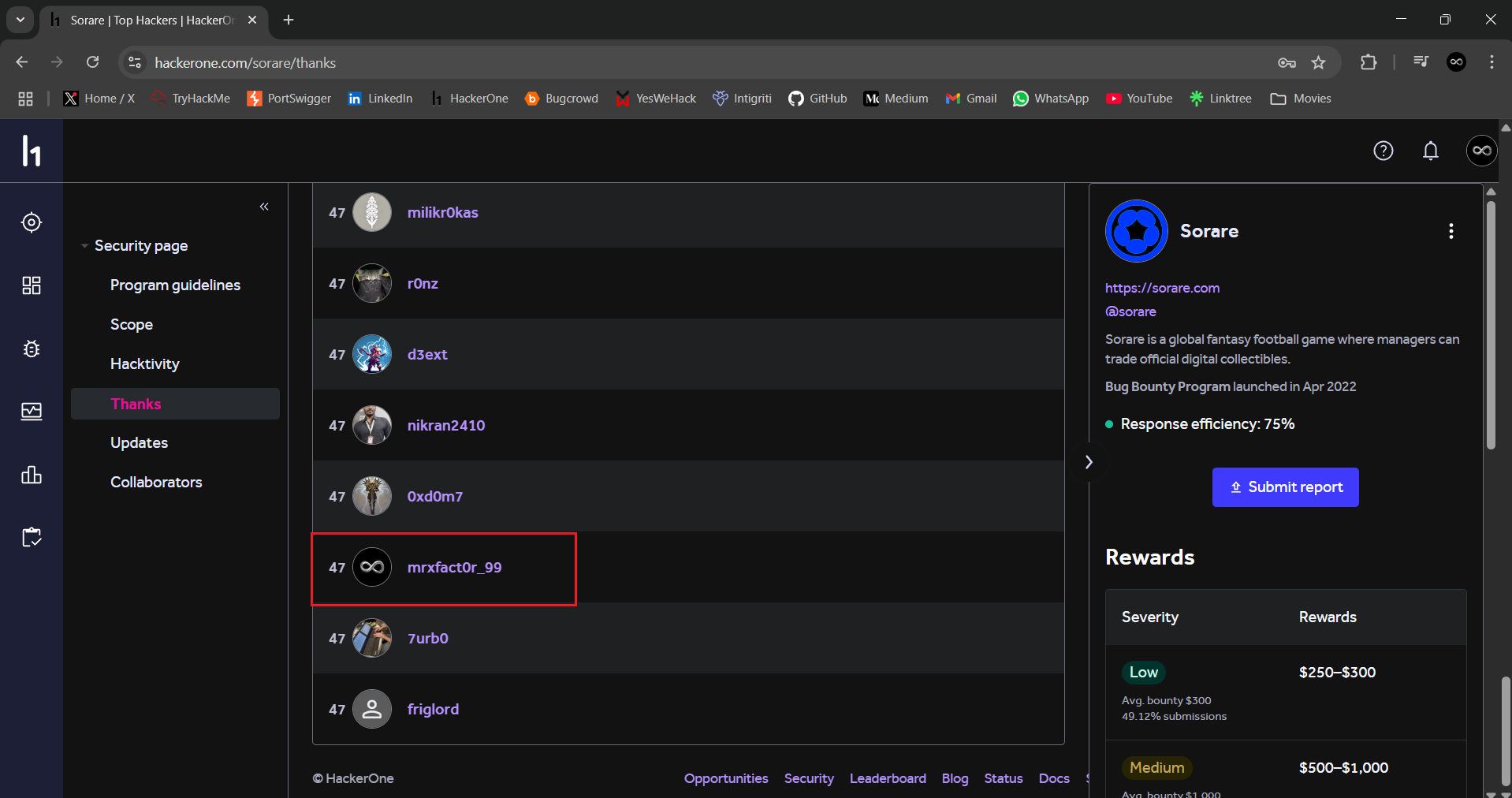
Task: Select Hacktivity in the sidebar
Action: tap(145, 364)
